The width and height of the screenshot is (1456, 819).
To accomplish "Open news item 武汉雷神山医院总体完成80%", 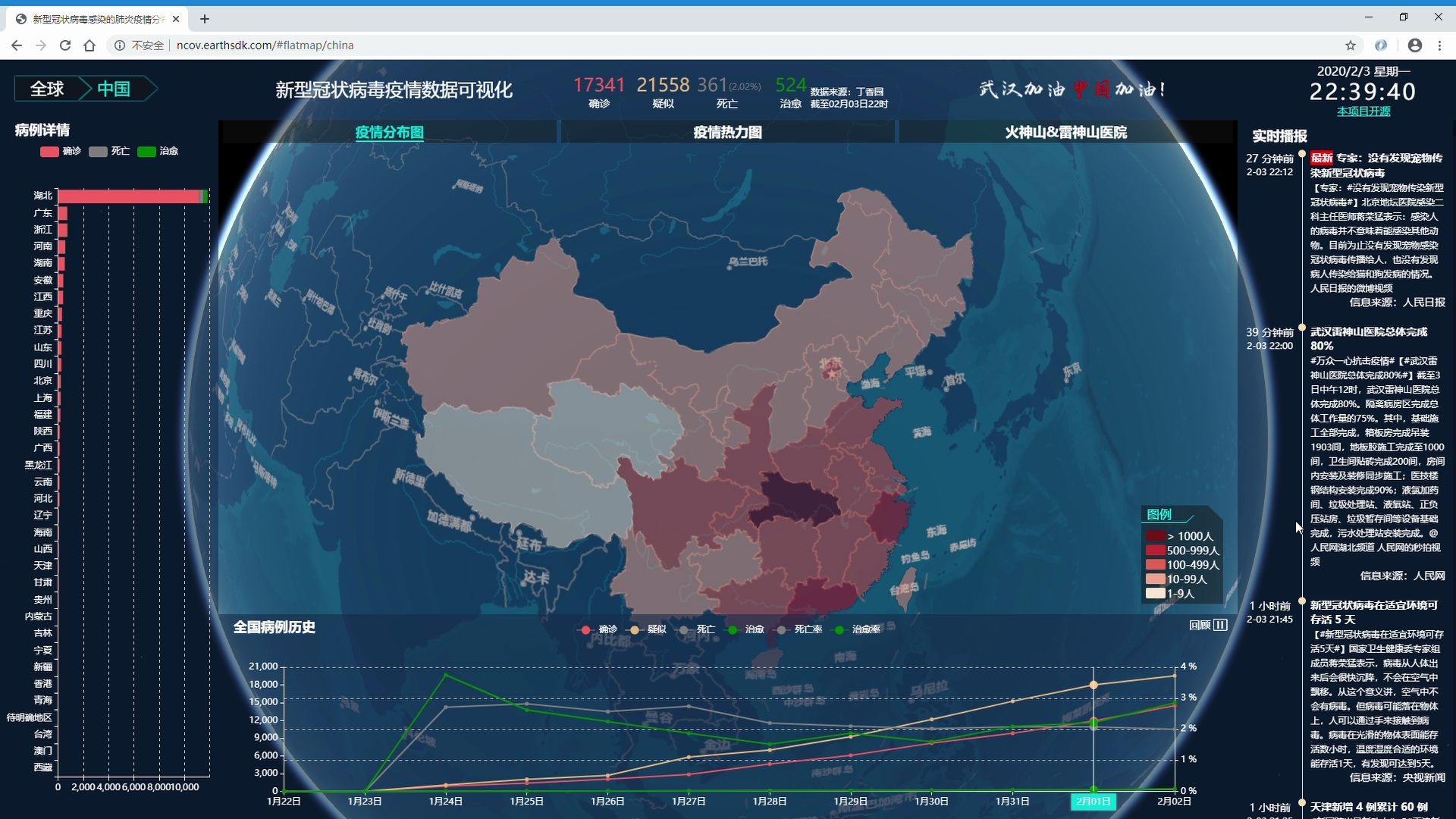I will click(1369, 339).
